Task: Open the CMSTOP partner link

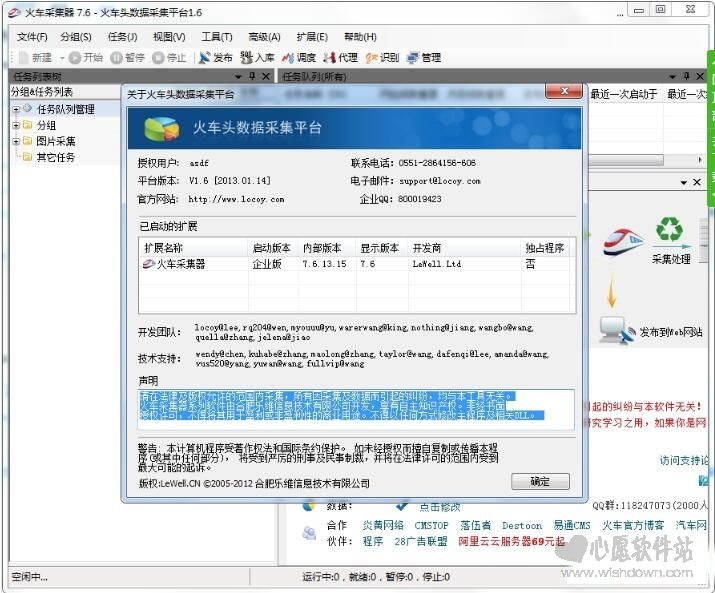Action: [431, 525]
